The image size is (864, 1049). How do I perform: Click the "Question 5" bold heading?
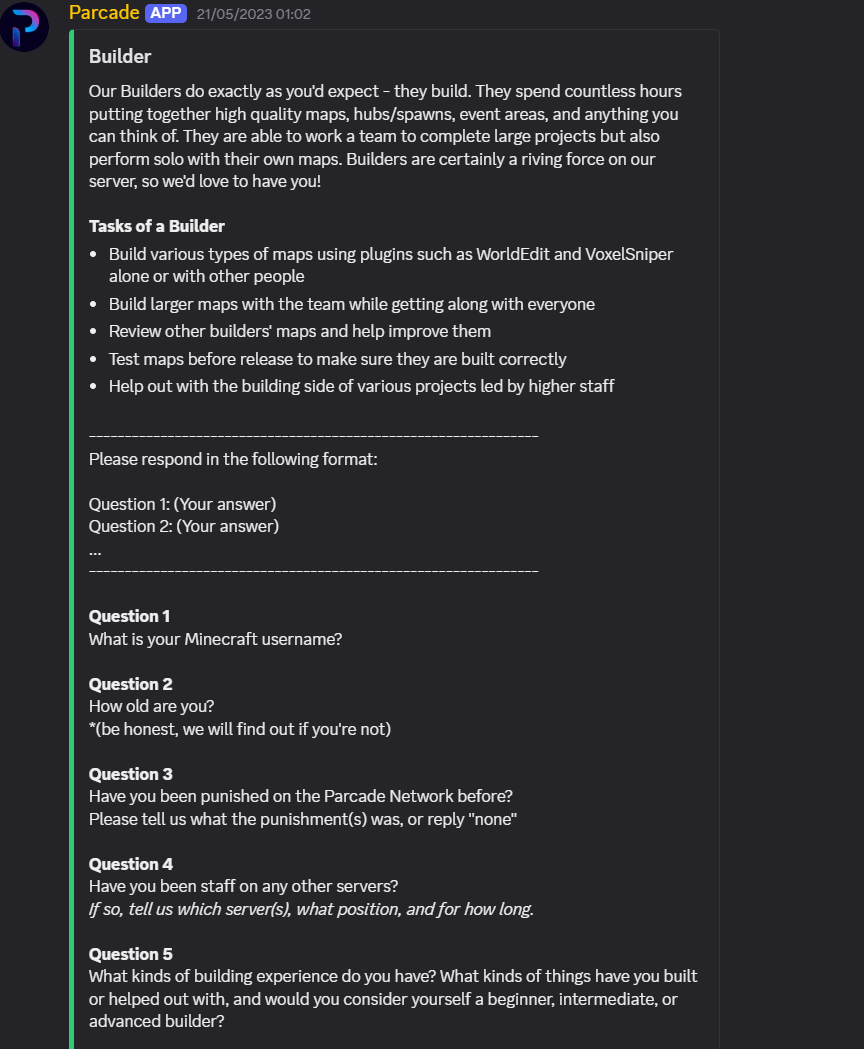130,954
